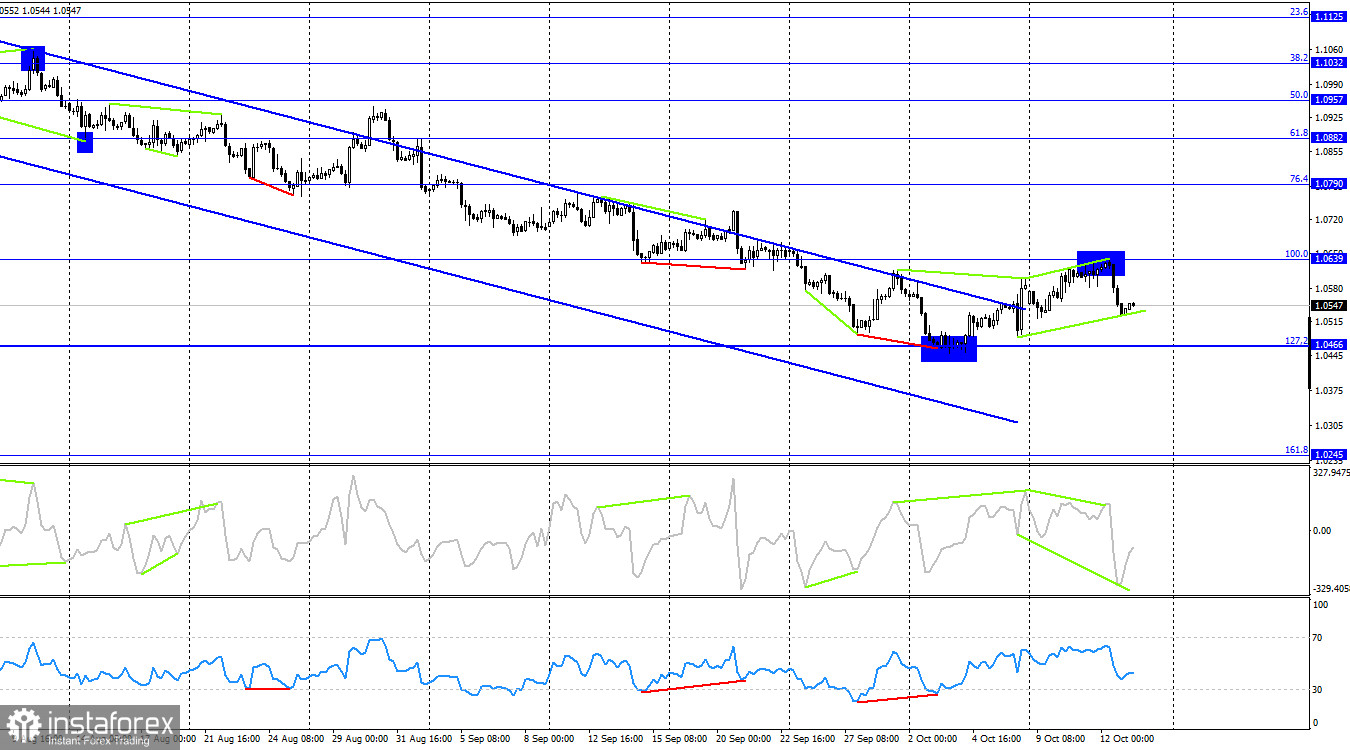Click the 1.0882 price tag

pyautogui.click(x=1328, y=138)
